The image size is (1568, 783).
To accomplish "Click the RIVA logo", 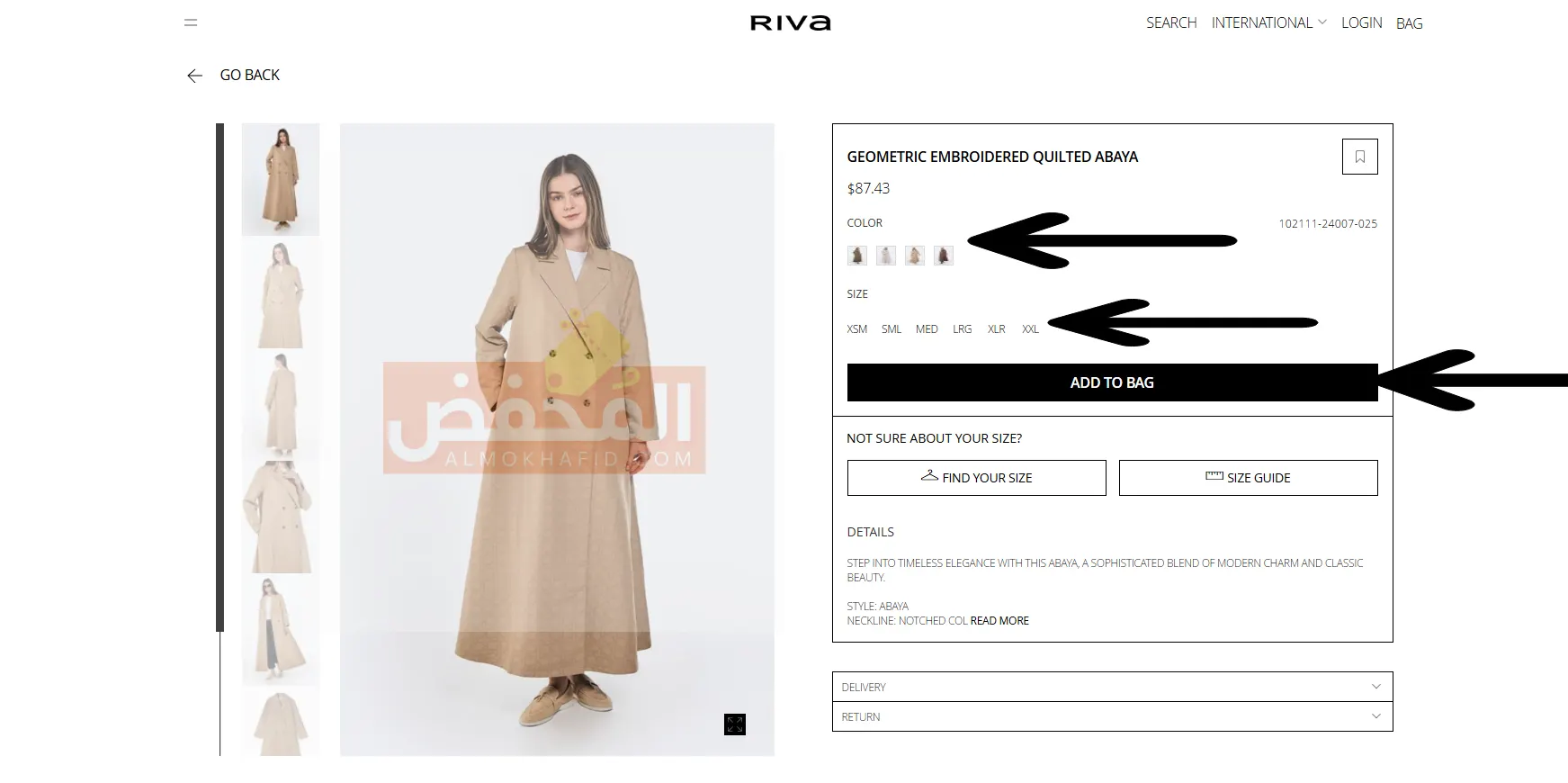I will [790, 22].
